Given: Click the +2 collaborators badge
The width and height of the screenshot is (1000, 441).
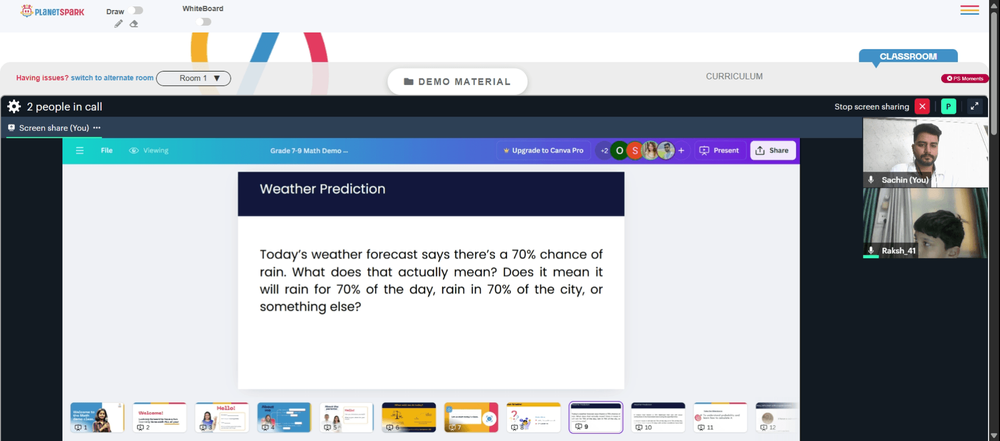Looking at the screenshot, I should [x=603, y=151].
